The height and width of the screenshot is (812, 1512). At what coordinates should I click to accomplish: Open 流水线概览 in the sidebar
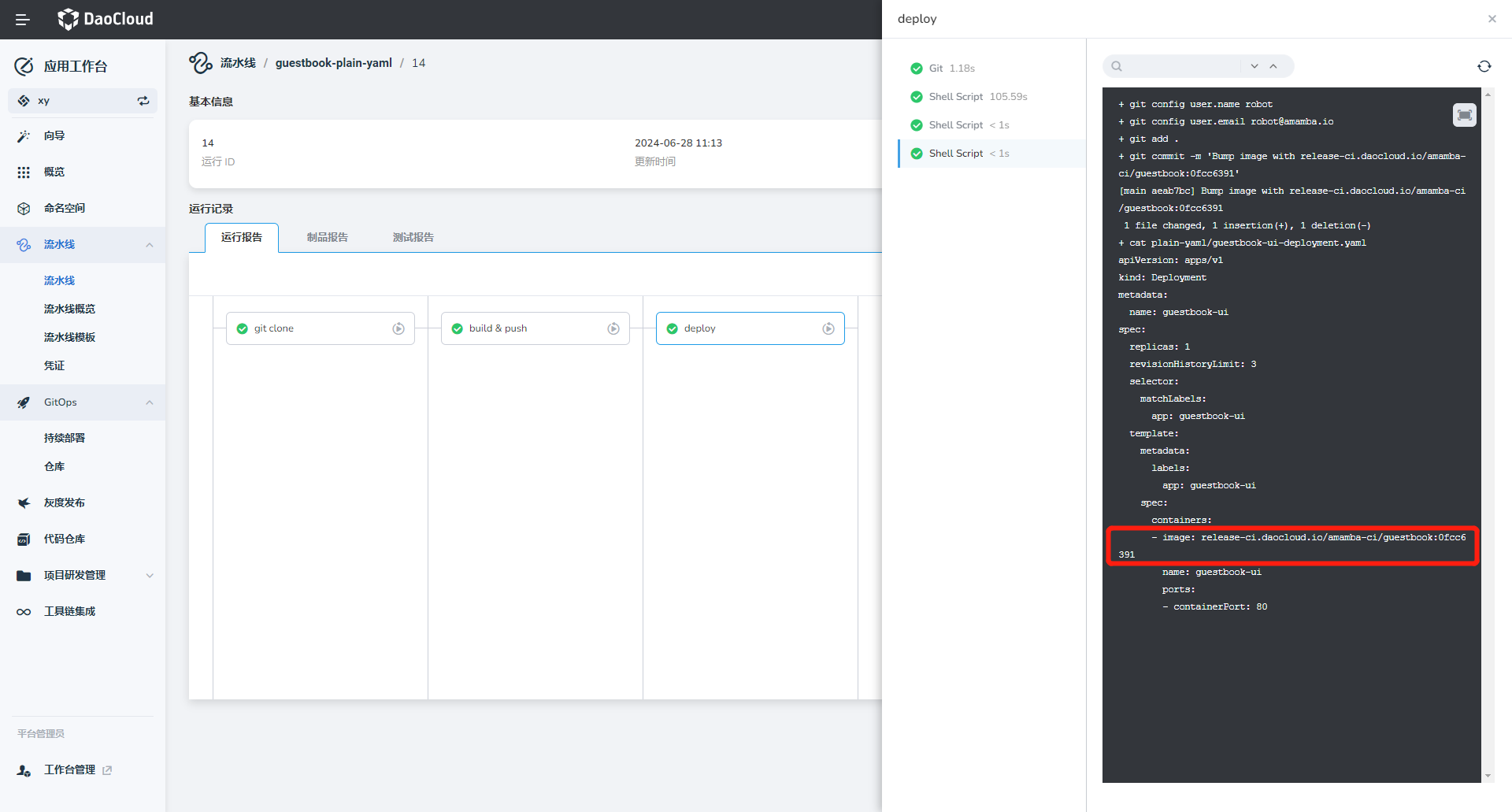click(x=69, y=309)
